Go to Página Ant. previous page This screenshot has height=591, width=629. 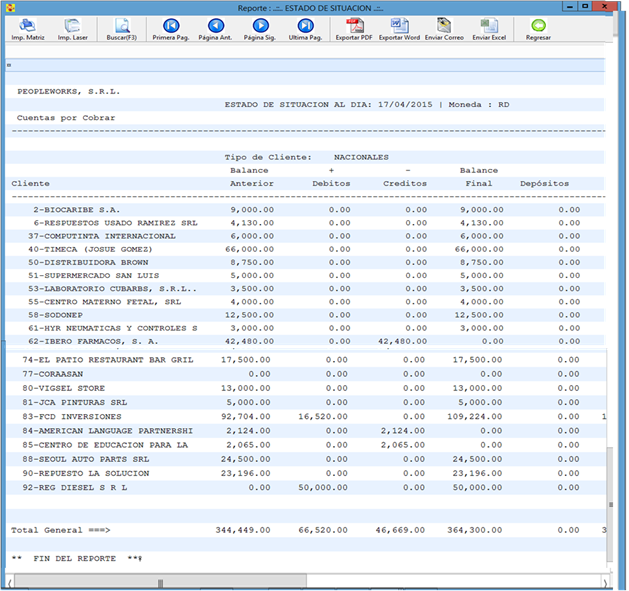coord(215,25)
